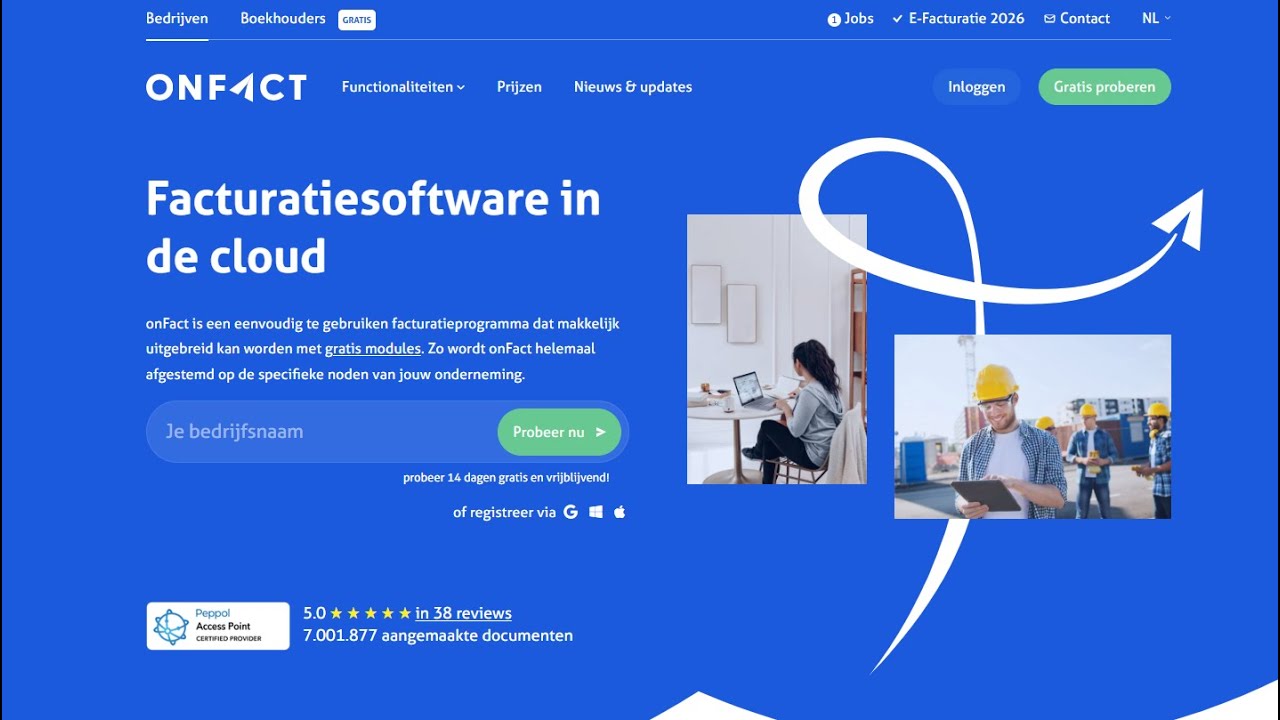1280x720 pixels.
Task: Click the 7.001.877 aangemaakte documenten text
Action: [x=438, y=635]
